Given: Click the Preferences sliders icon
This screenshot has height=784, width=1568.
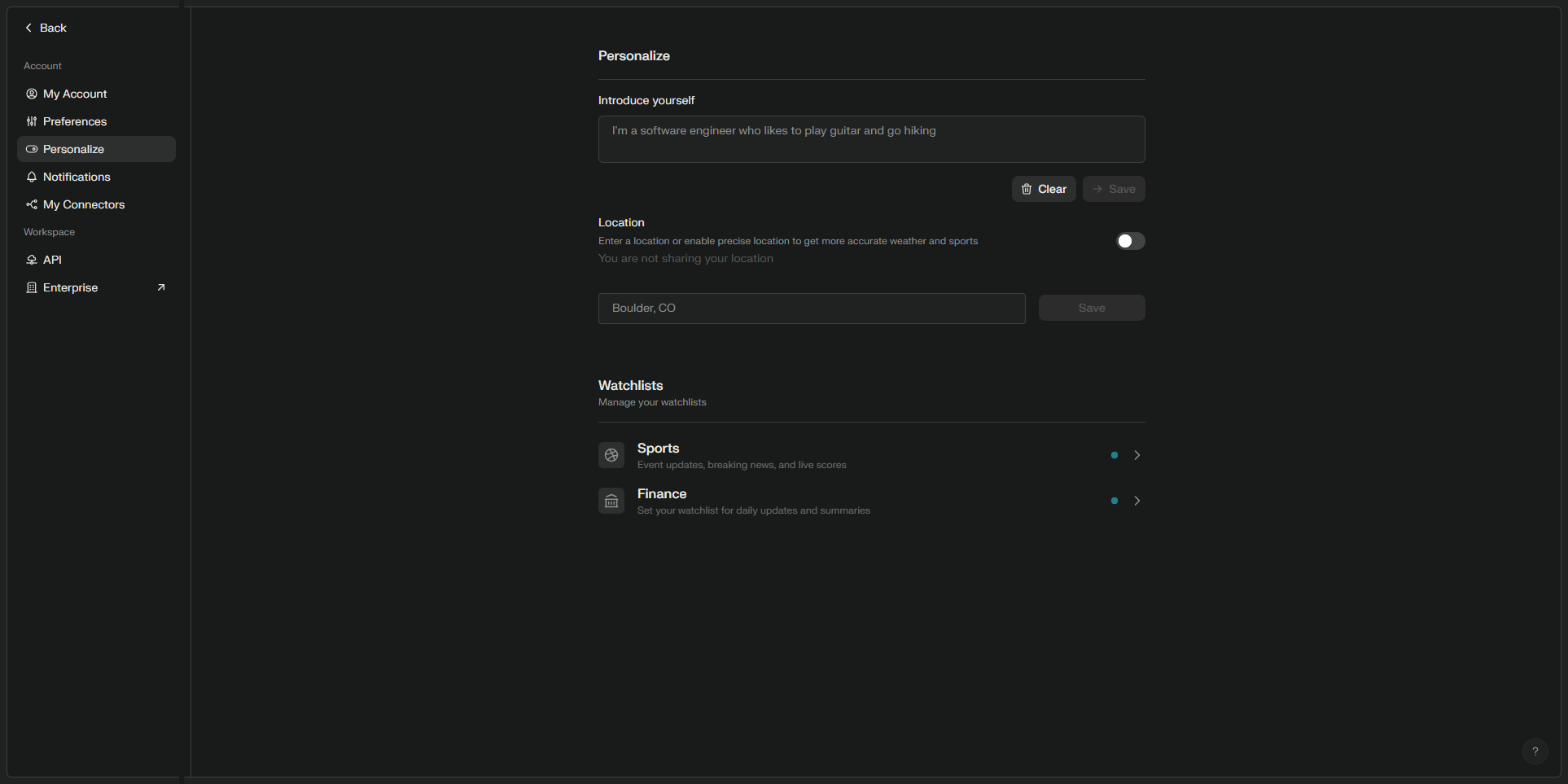Looking at the screenshot, I should [x=32, y=121].
